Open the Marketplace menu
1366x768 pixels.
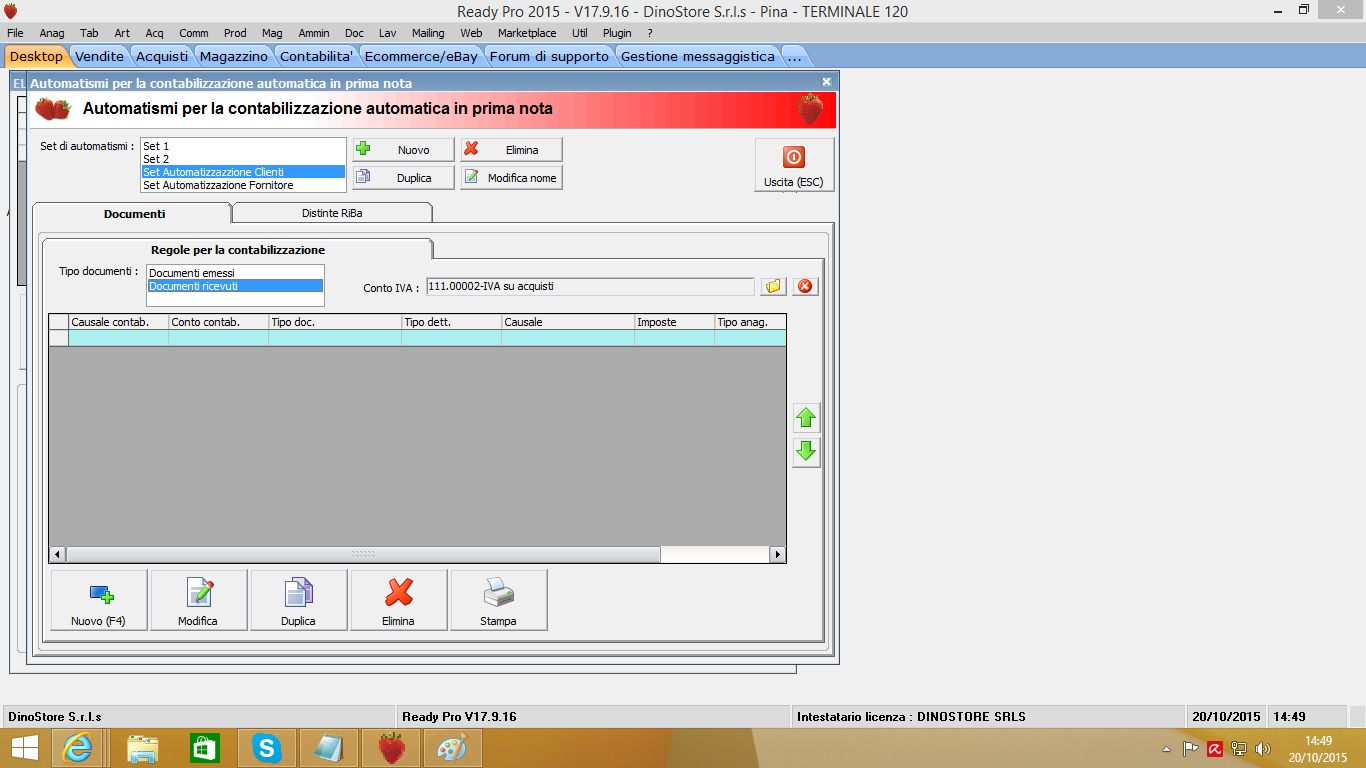pos(527,33)
